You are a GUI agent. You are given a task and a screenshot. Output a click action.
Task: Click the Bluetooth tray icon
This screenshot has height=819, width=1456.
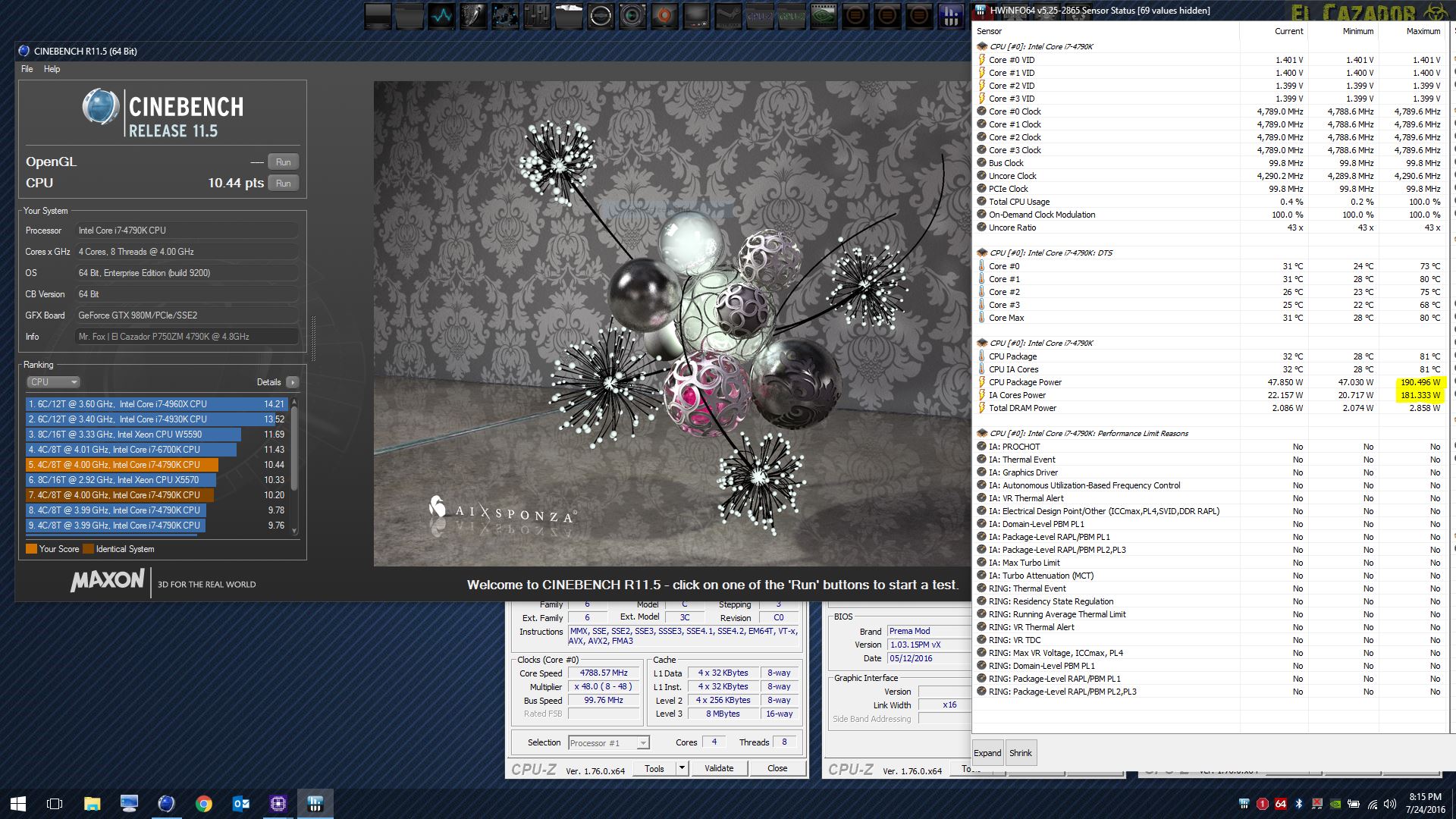tap(1298, 804)
